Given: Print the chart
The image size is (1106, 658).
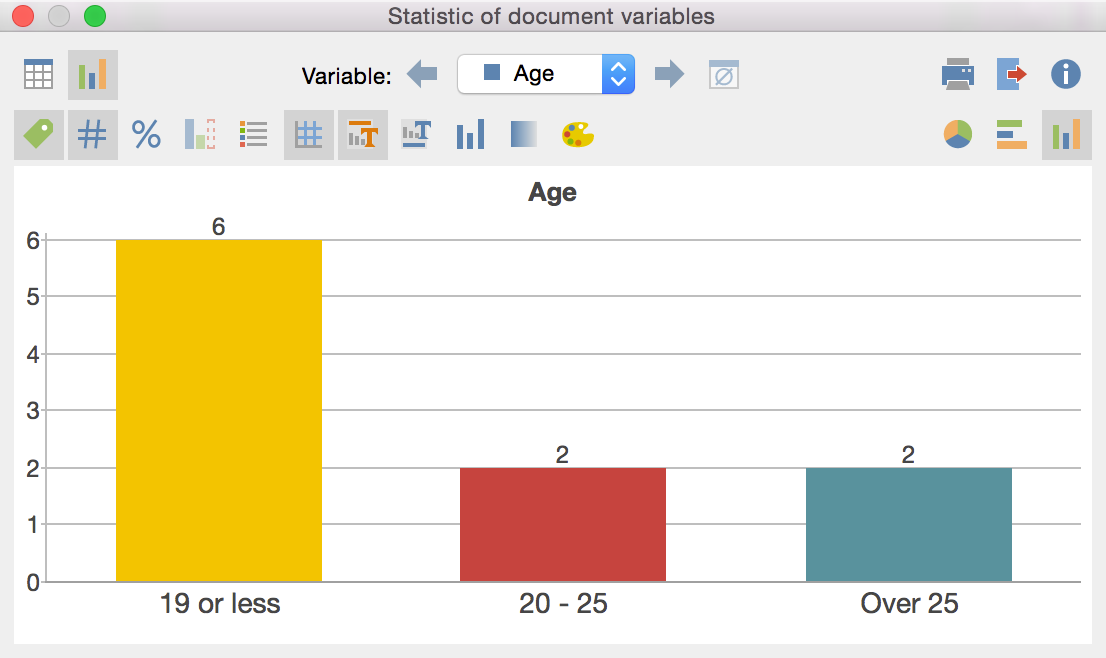Looking at the screenshot, I should (x=958, y=75).
